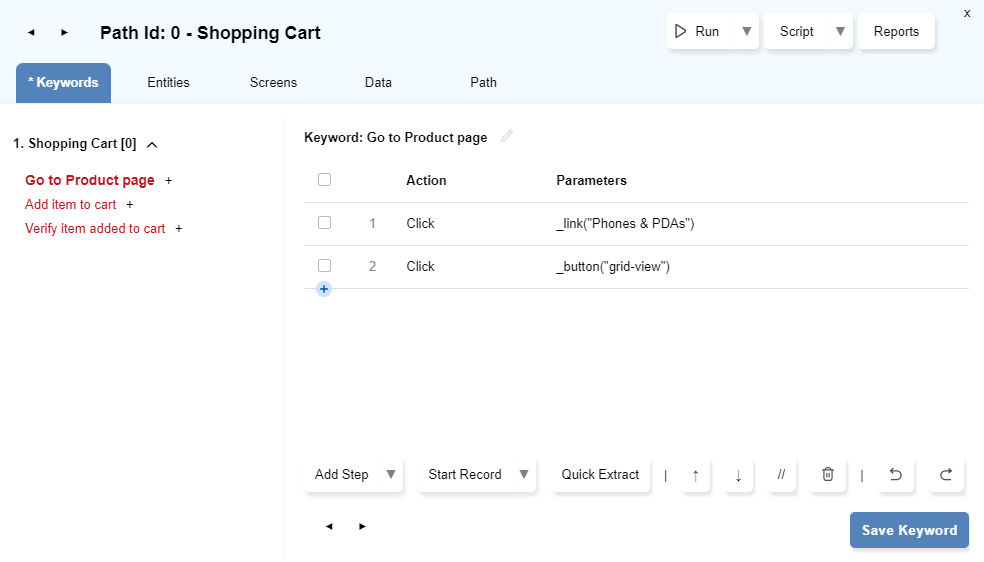Select Verify item added to cart keyword

tap(95, 229)
